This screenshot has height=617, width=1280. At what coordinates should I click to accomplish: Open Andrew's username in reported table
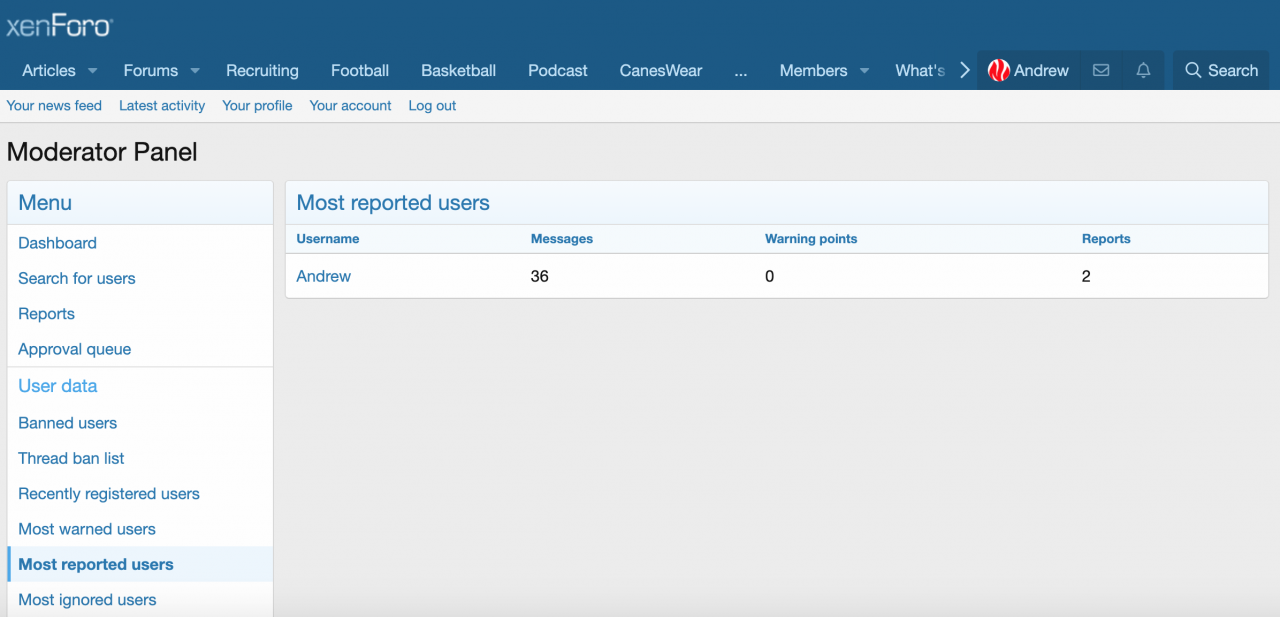tap(324, 276)
